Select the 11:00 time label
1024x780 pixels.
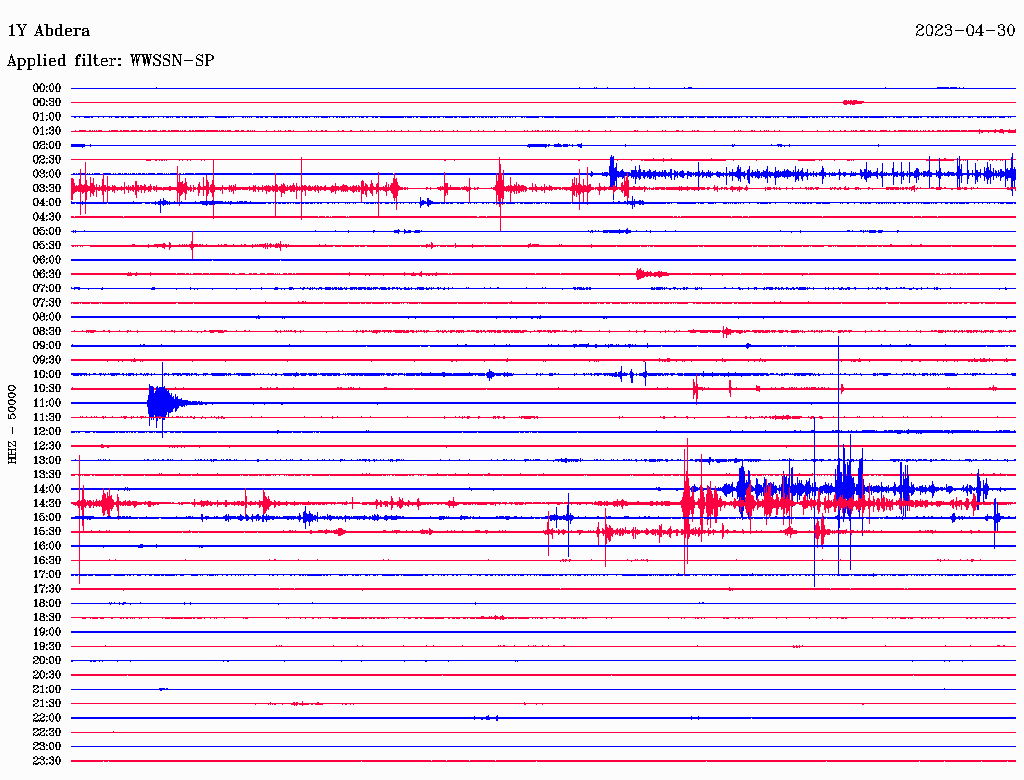[x=47, y=403]
